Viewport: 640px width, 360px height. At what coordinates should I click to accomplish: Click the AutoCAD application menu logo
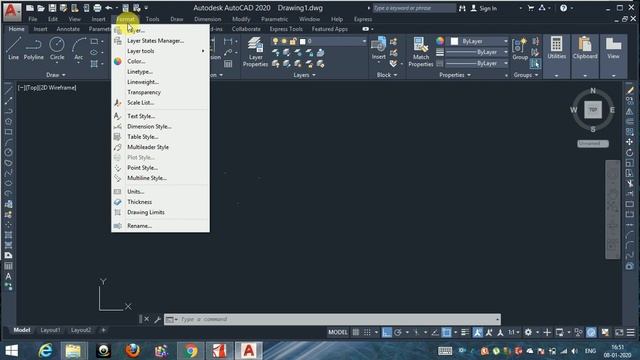click(11, 11)
